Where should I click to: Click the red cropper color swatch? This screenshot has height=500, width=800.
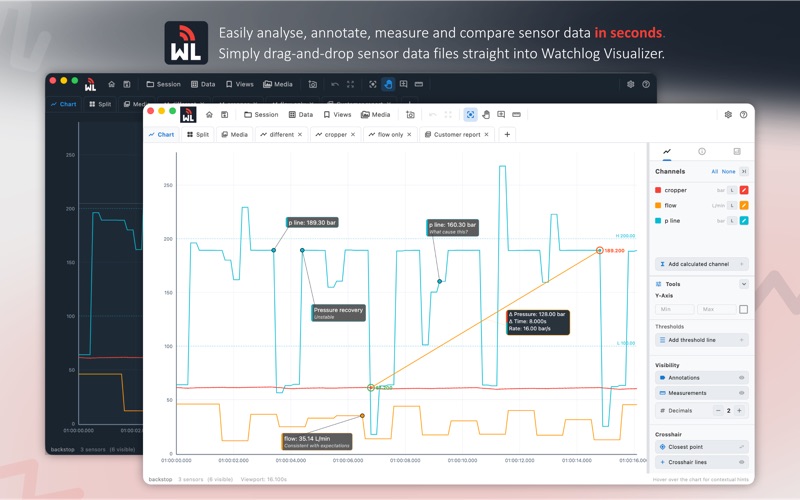(x=658, y=190)
